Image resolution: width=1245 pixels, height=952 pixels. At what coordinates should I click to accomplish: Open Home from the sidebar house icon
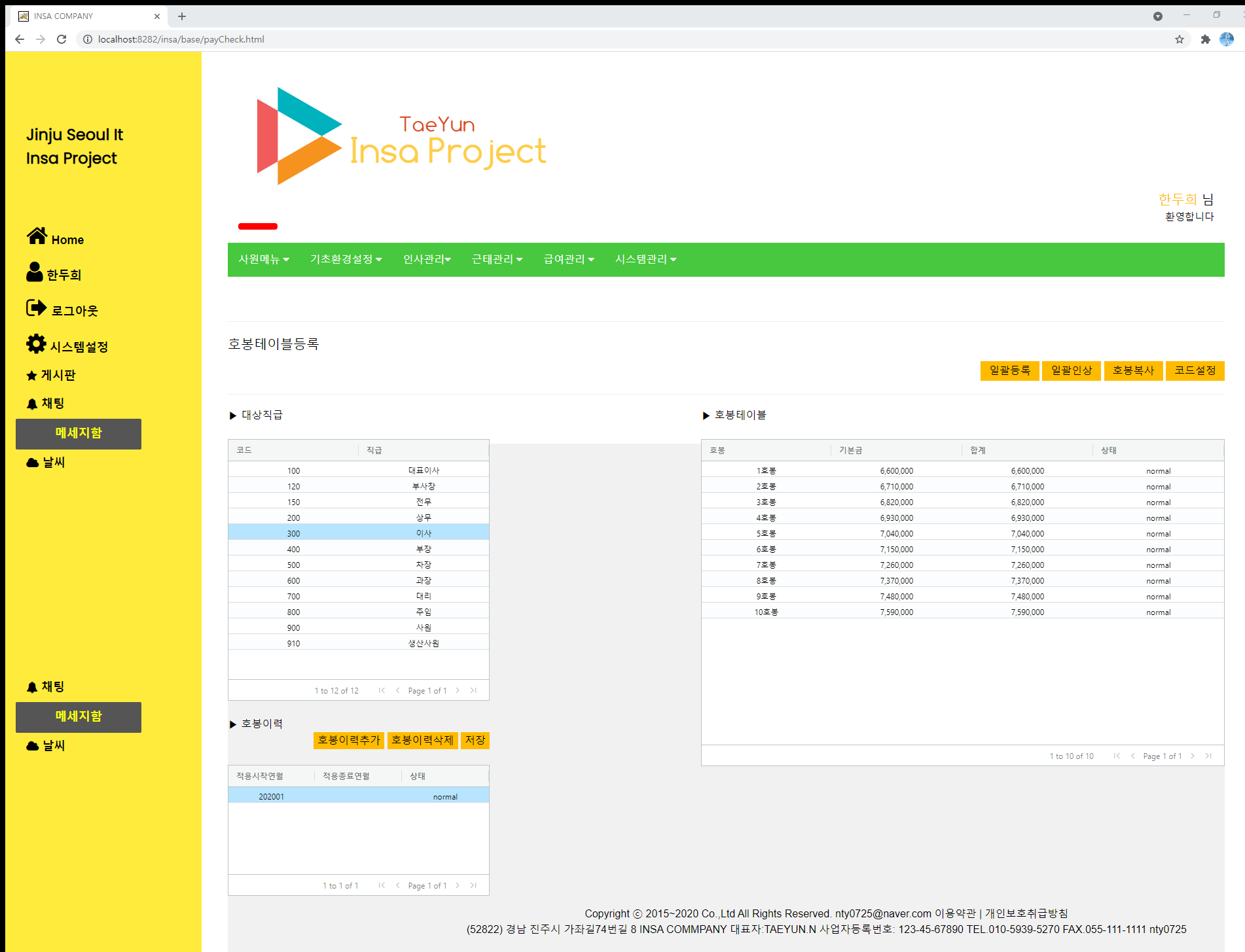tap(37, 236)
